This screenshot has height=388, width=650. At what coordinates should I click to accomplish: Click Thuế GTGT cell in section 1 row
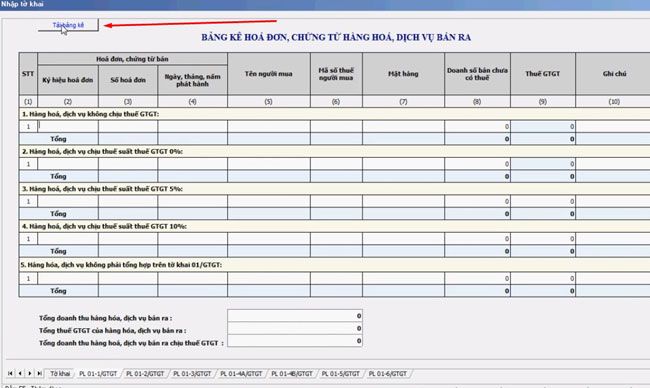coord(543,126)
